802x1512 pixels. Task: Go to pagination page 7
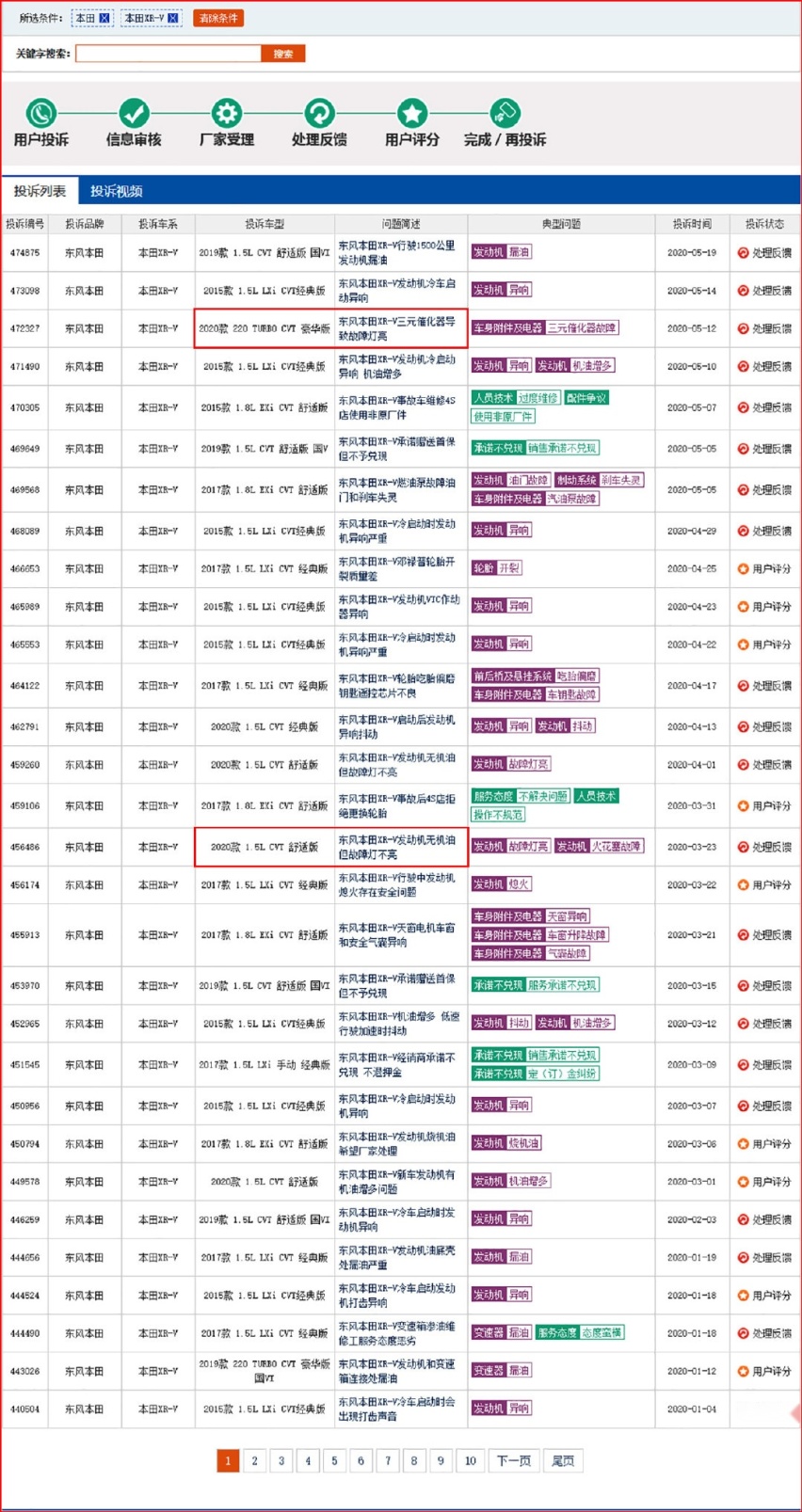(388, 1461)
